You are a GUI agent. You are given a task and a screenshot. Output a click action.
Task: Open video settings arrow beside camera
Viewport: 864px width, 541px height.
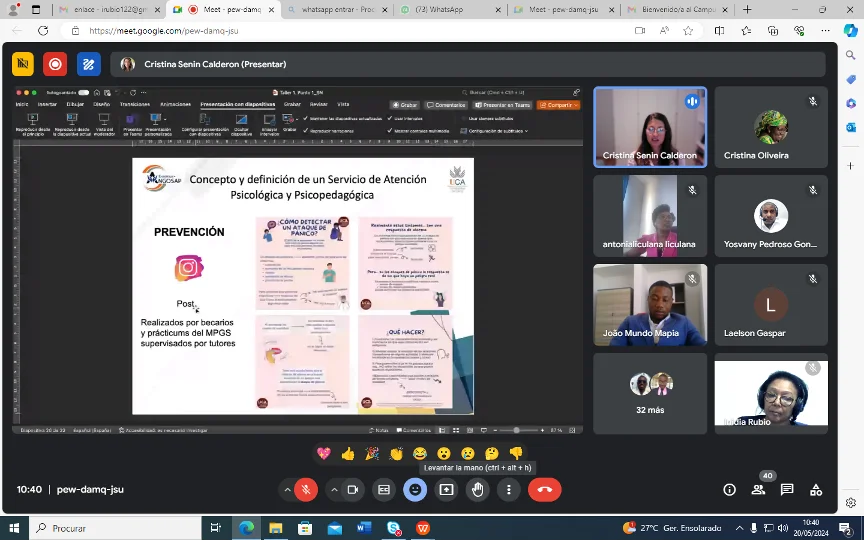[335, 490]
